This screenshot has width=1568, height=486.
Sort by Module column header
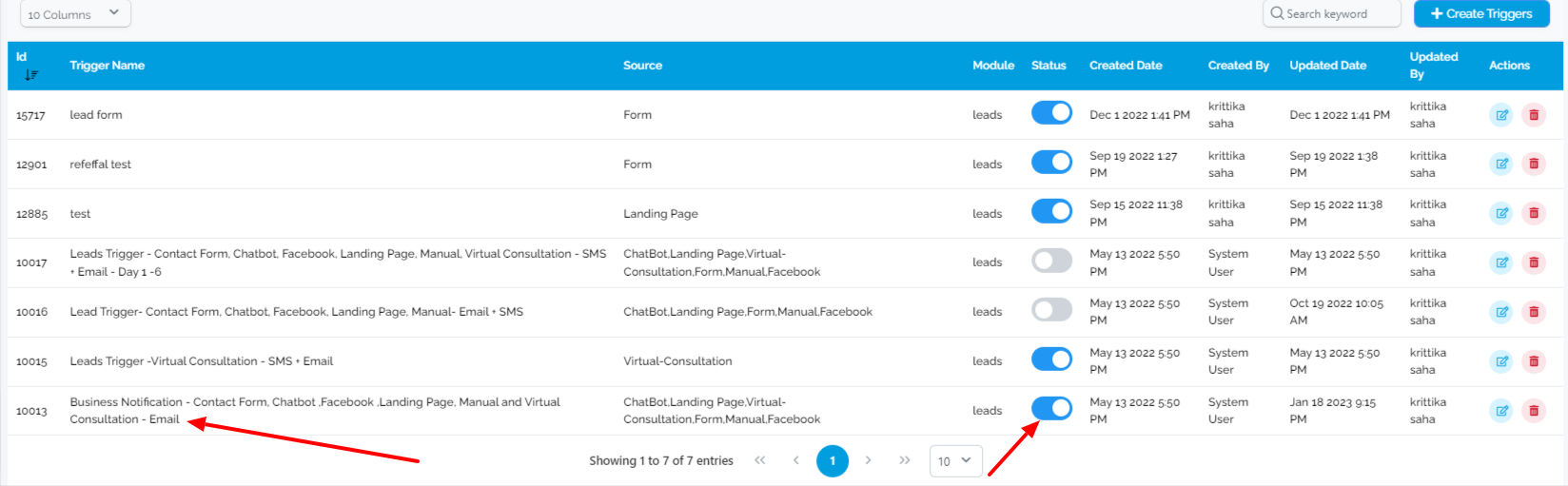pyautogui.click(x=993, y=66)
